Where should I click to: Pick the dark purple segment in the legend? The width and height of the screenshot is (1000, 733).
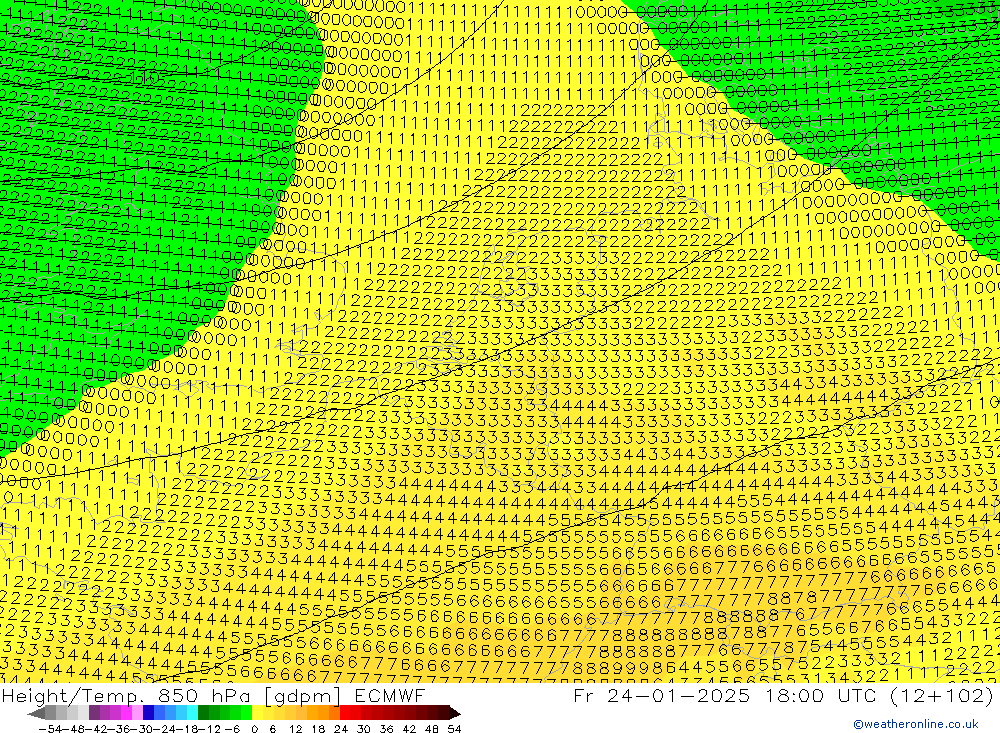[x=94, y=713]
